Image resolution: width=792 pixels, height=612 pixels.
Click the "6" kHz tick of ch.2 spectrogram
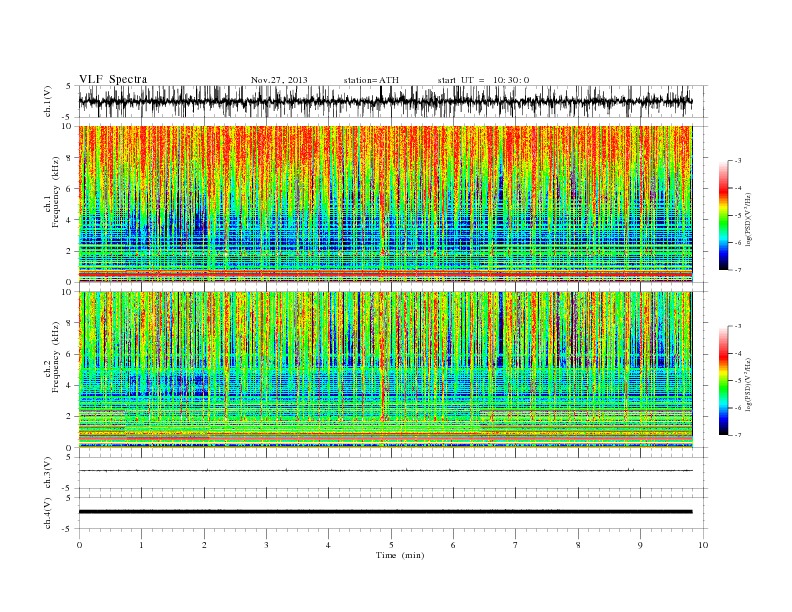[70, 354]
